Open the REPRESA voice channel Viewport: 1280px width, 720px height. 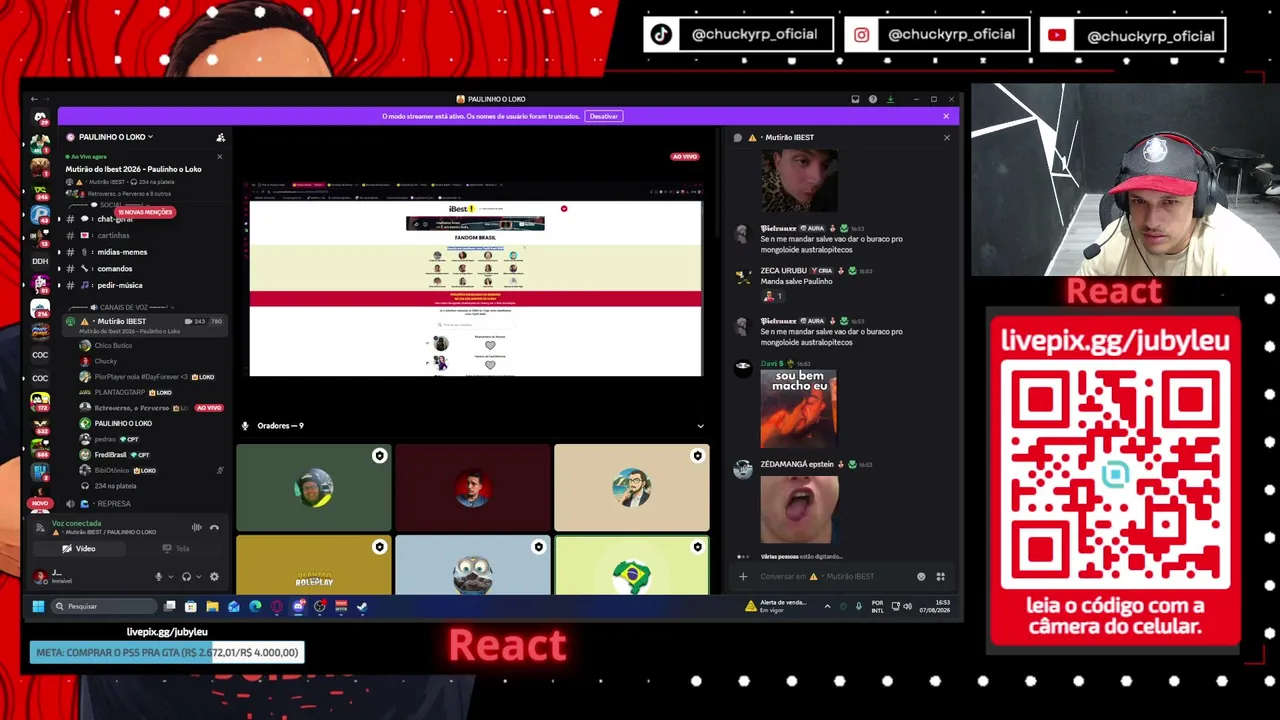[114, 504]
